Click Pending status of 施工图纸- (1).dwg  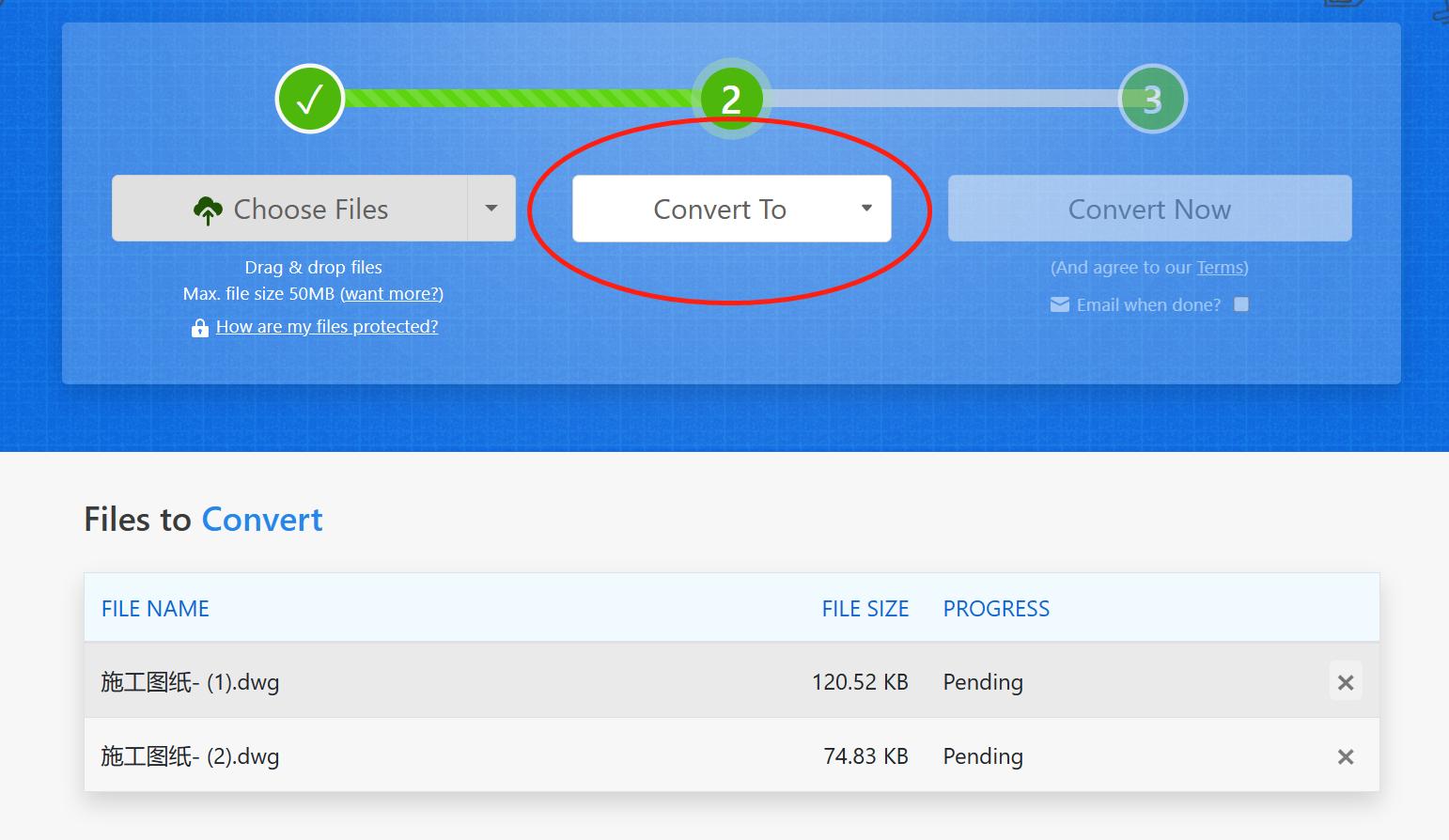click(983, 682)
